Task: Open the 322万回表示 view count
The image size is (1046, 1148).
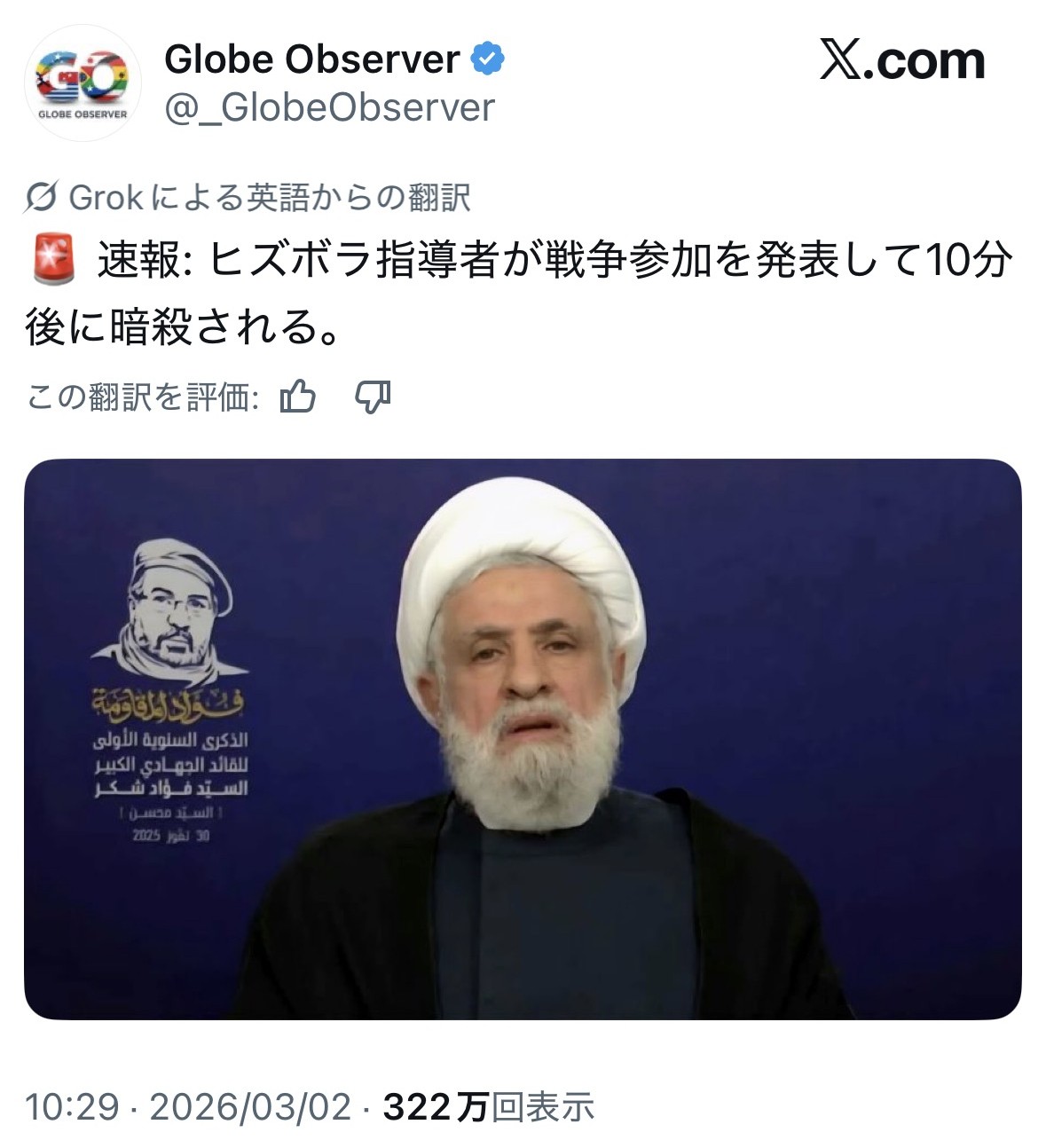Action: tap(488, 1106)
